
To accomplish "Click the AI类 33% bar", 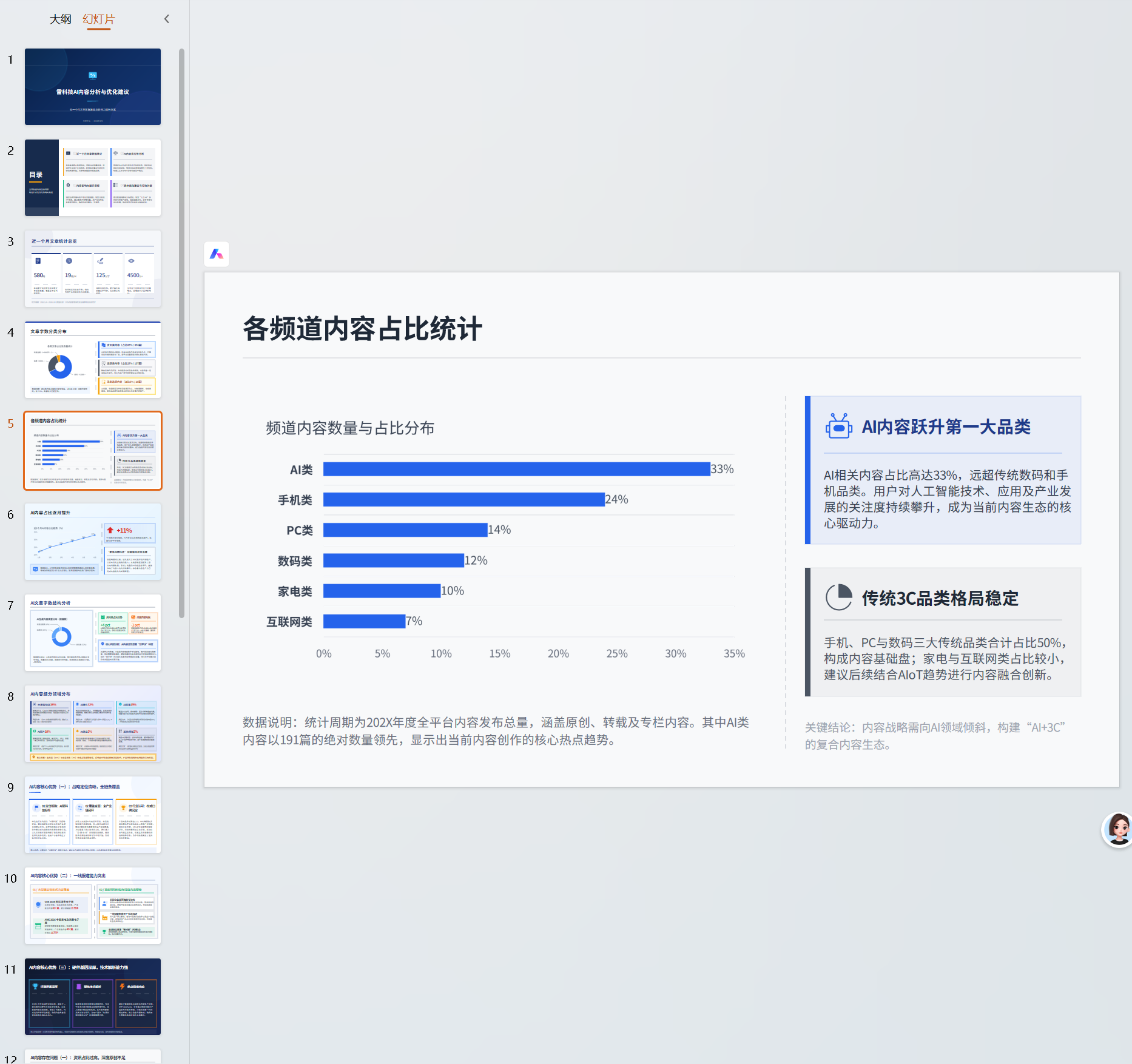I will pyautogui.click(x=516, y=469).
